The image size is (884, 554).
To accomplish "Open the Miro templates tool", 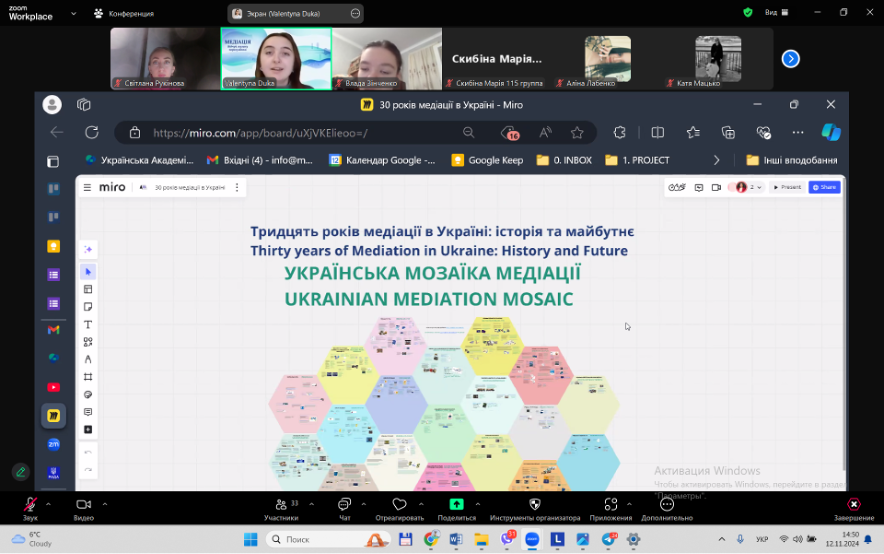I will pyautogui.click(x=88, y=289).
